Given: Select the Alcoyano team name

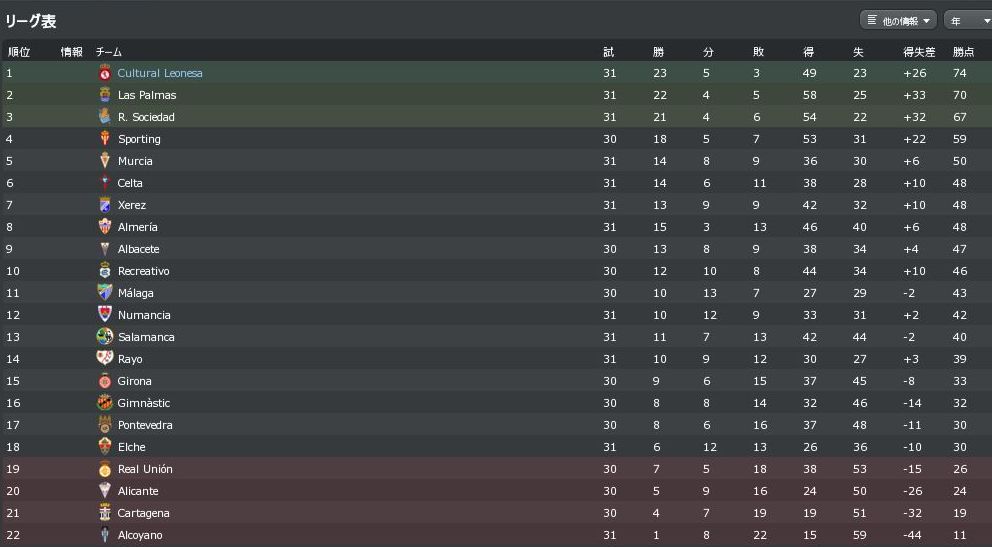Looking at the screenshot, I should [140, 535].
